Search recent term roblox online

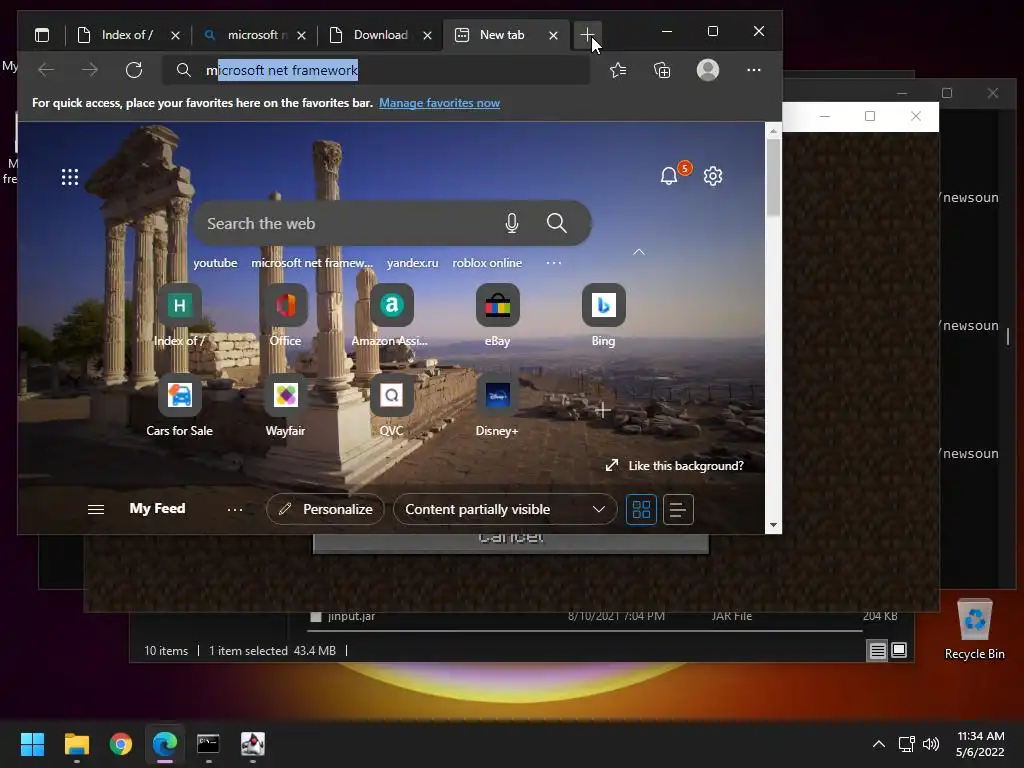coord(487,263)
